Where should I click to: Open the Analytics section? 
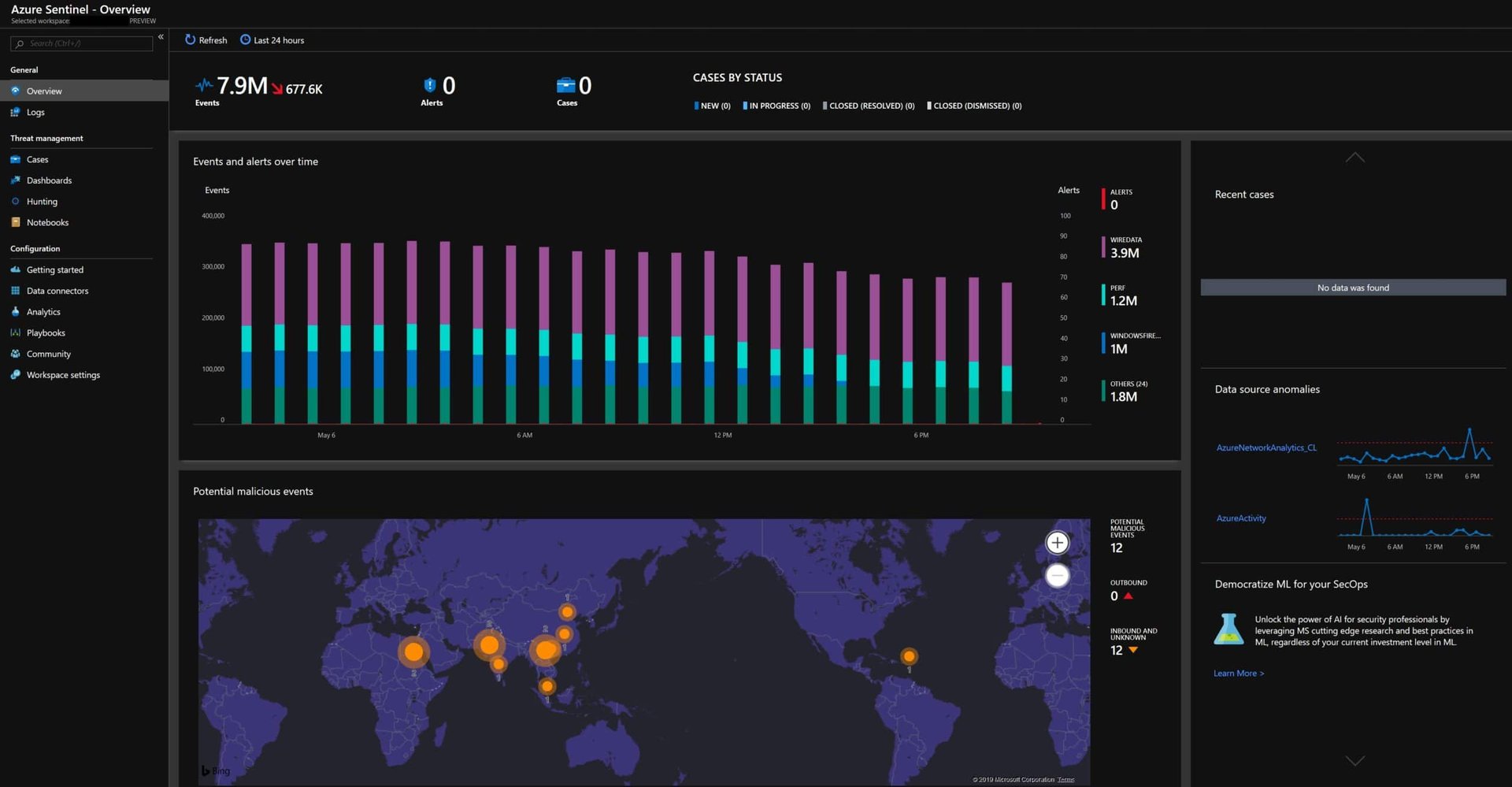(x=43, y=311)
